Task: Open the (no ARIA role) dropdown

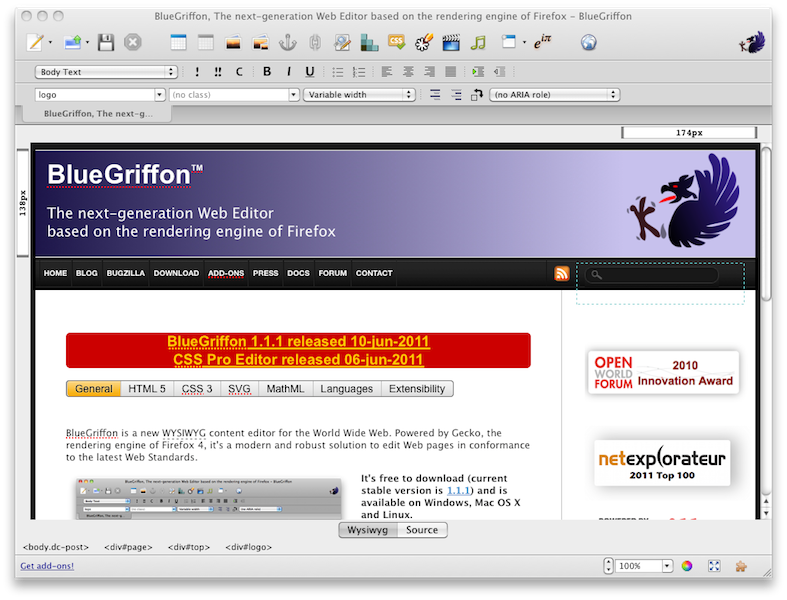Action: click(x=554, y=95)
